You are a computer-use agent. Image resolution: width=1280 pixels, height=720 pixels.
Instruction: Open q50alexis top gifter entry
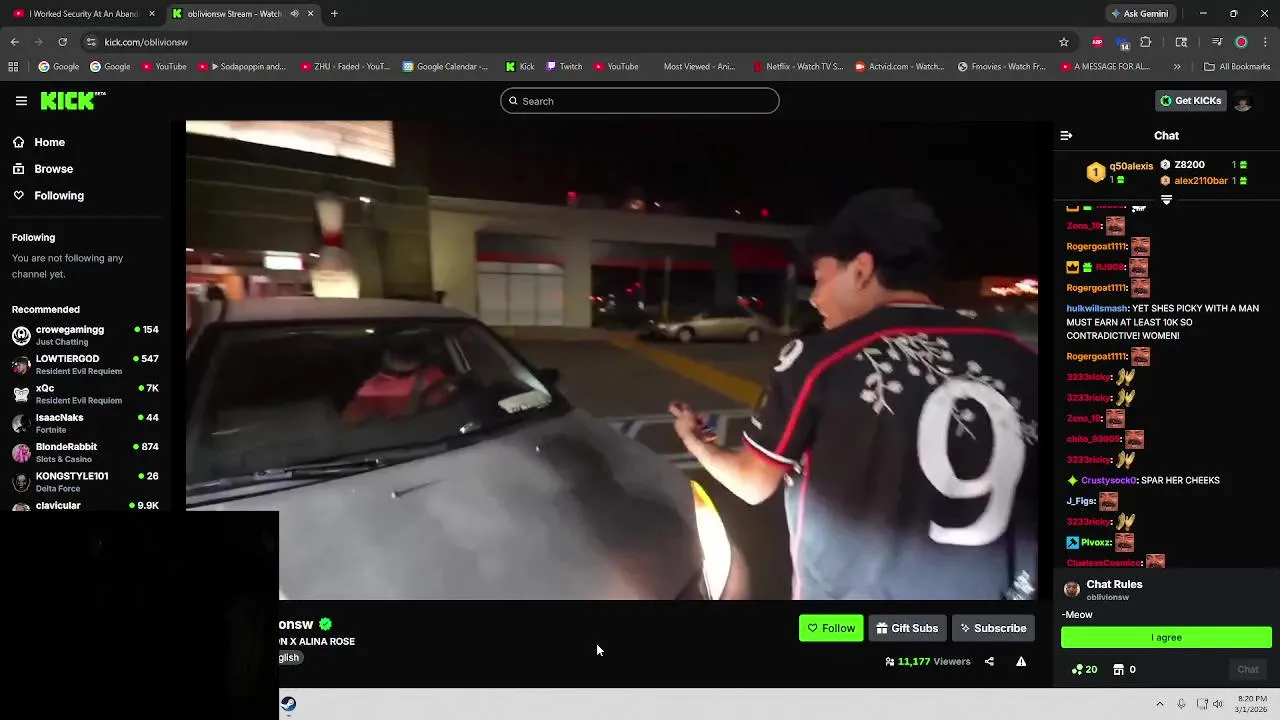point(1118,172)
